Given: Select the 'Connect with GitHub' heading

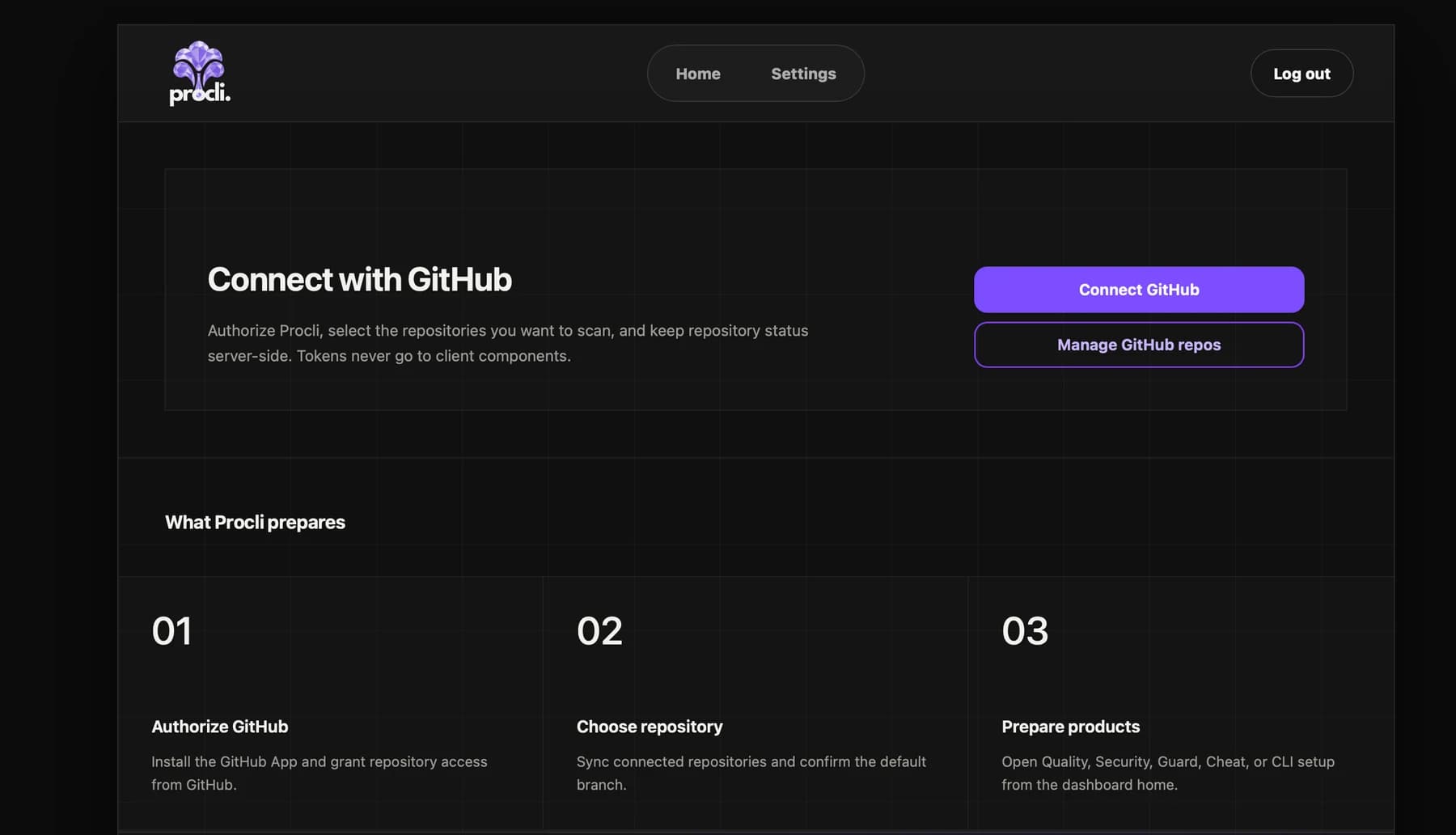Looking at the screenshot, I should point(360,279).
